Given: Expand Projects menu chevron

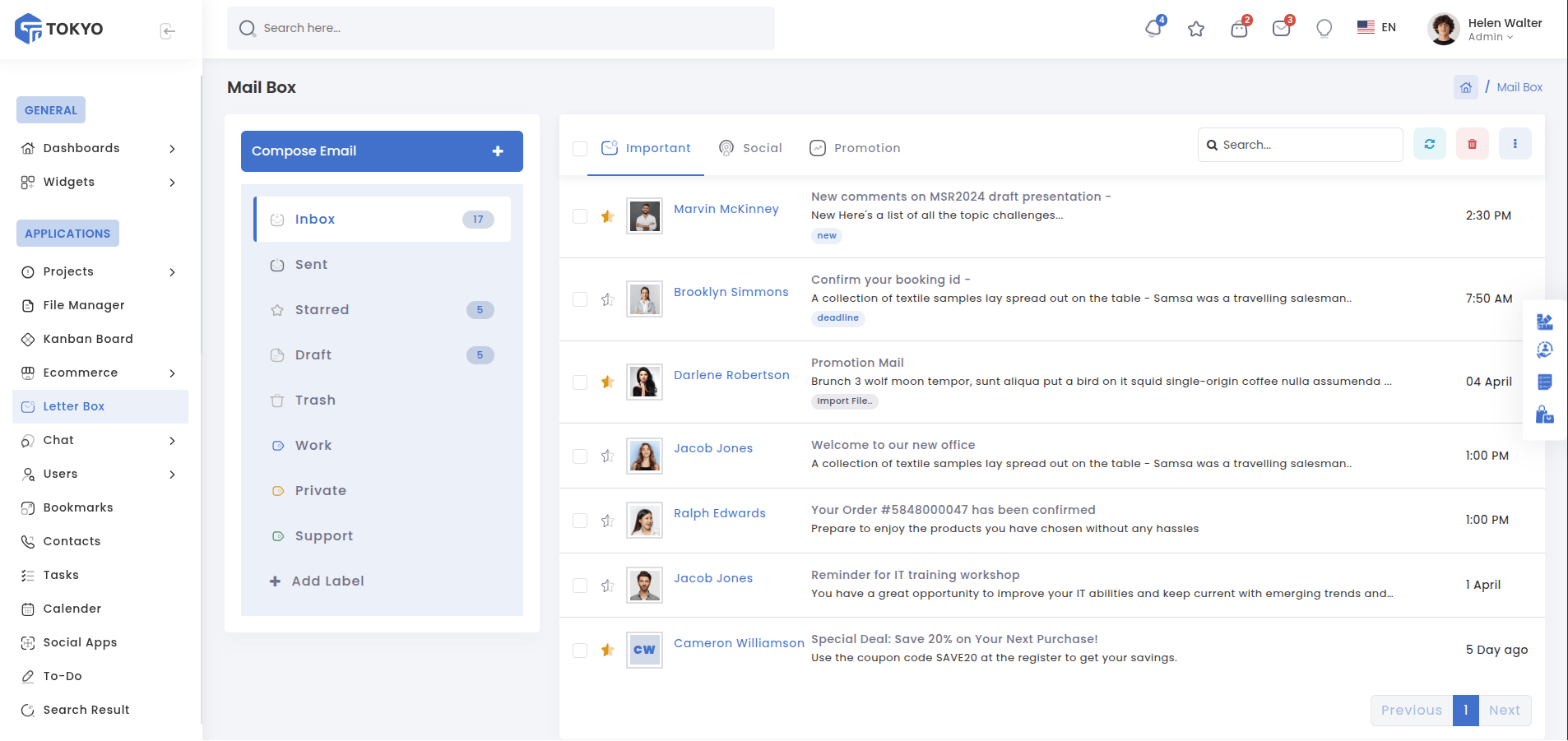Looking at the screenshot, I should point(172,272).
